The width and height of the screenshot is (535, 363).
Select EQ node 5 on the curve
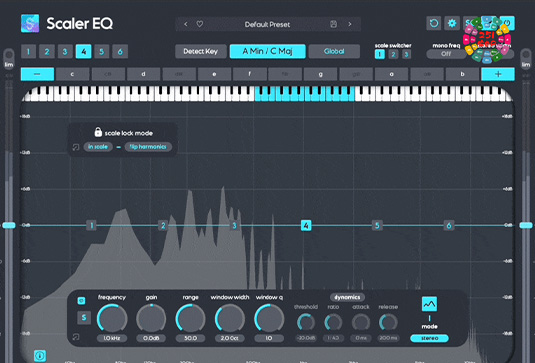[x=377, y=225]
